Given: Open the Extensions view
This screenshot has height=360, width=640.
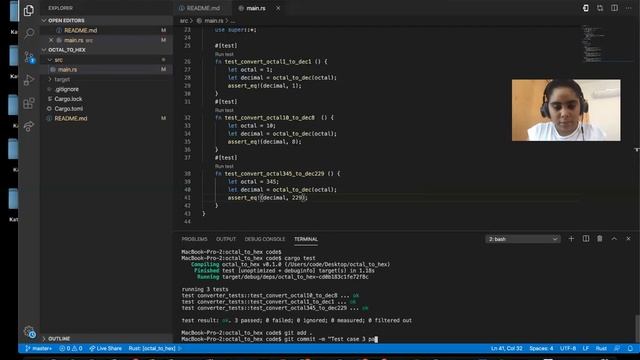Looking at the screenshot, I should [x=29, y=103].
